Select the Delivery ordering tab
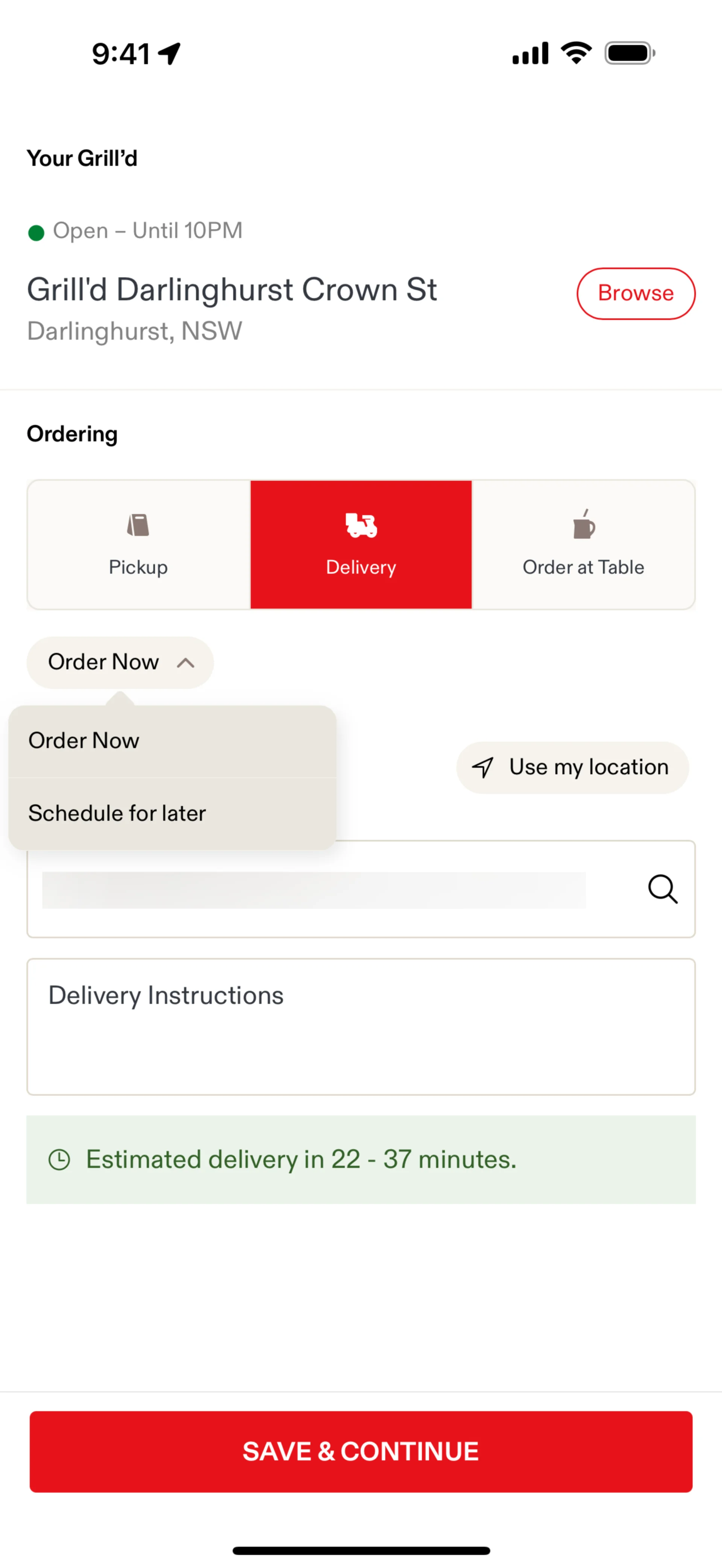722x1568 pixels. [361, 544]
